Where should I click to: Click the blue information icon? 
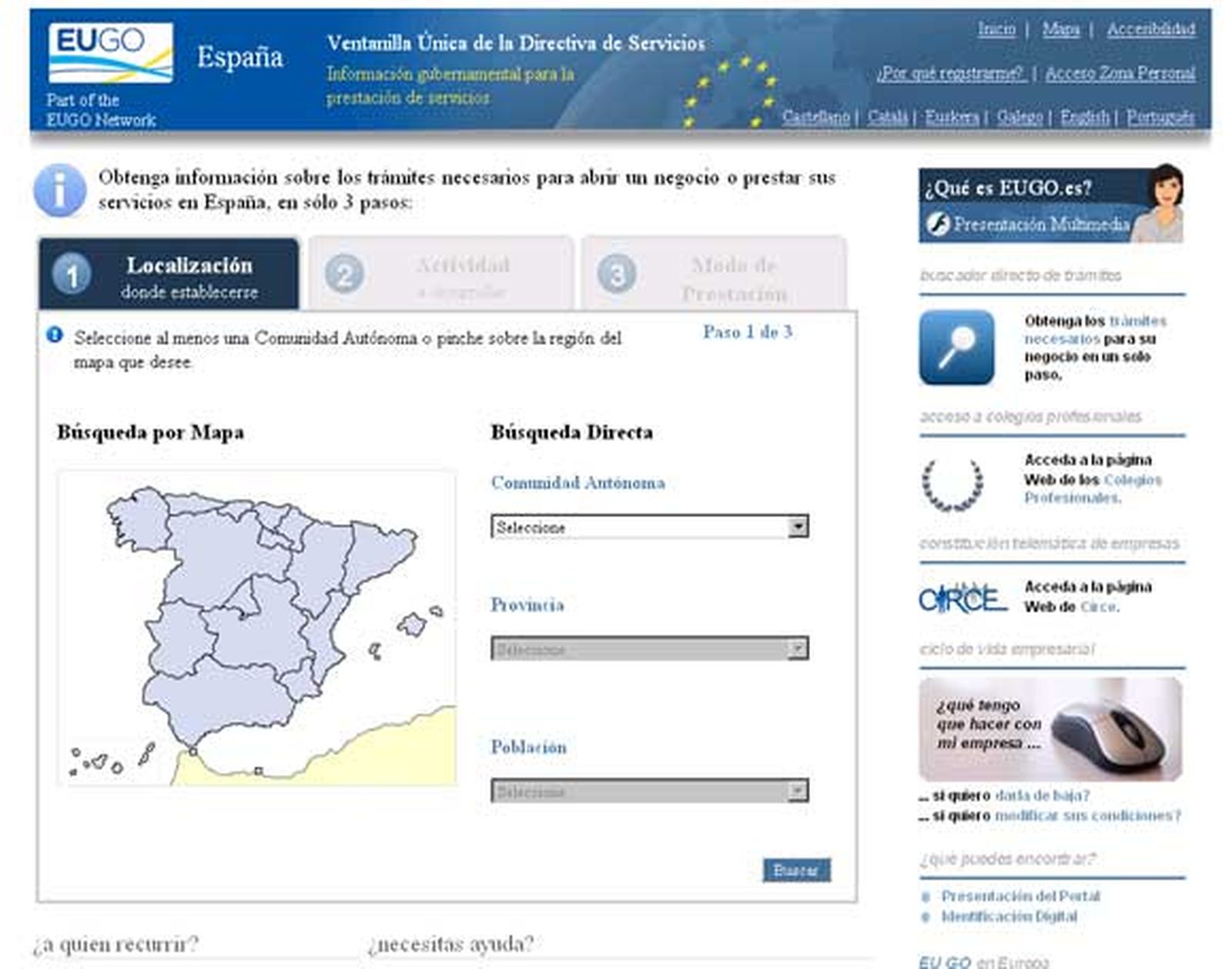[59, 190]
